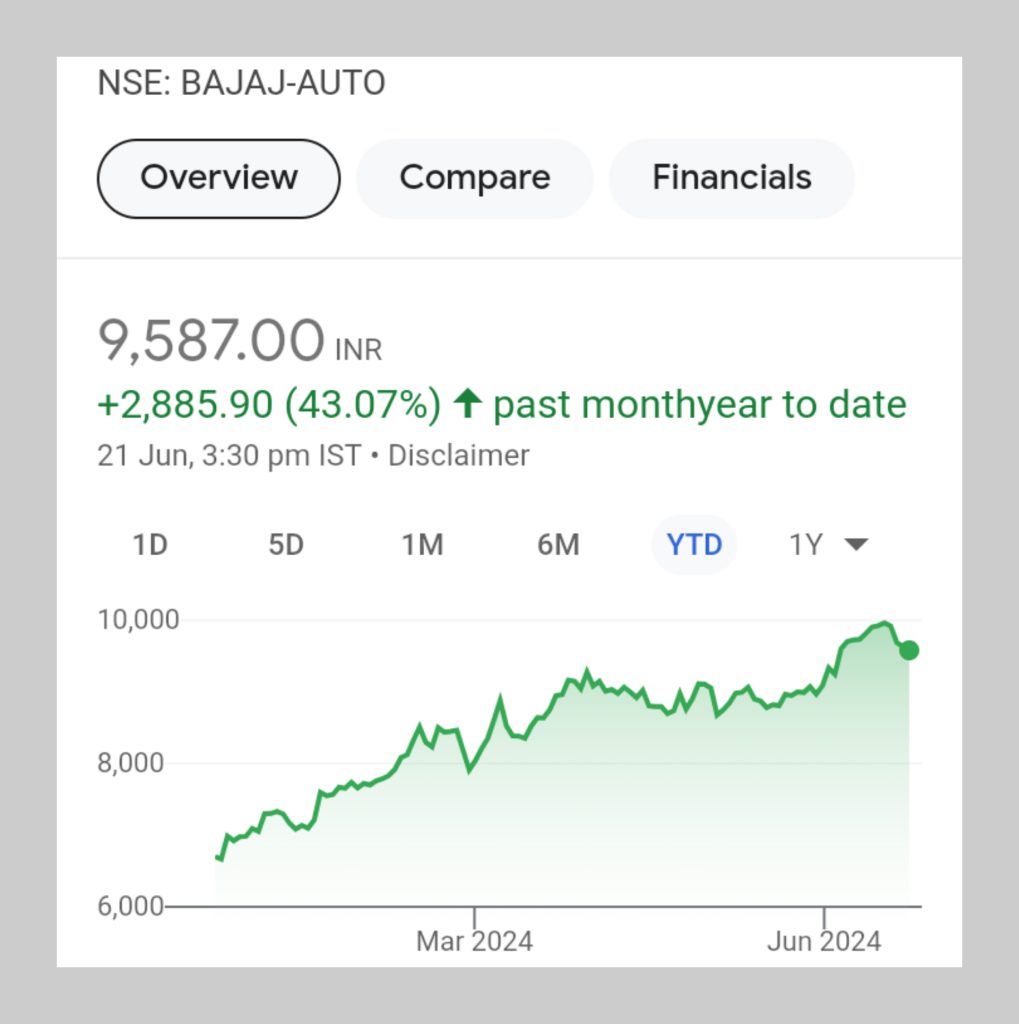Select the 5D time range
The width and height of the screenshot is (1019, 1024).
pos(286,545)
